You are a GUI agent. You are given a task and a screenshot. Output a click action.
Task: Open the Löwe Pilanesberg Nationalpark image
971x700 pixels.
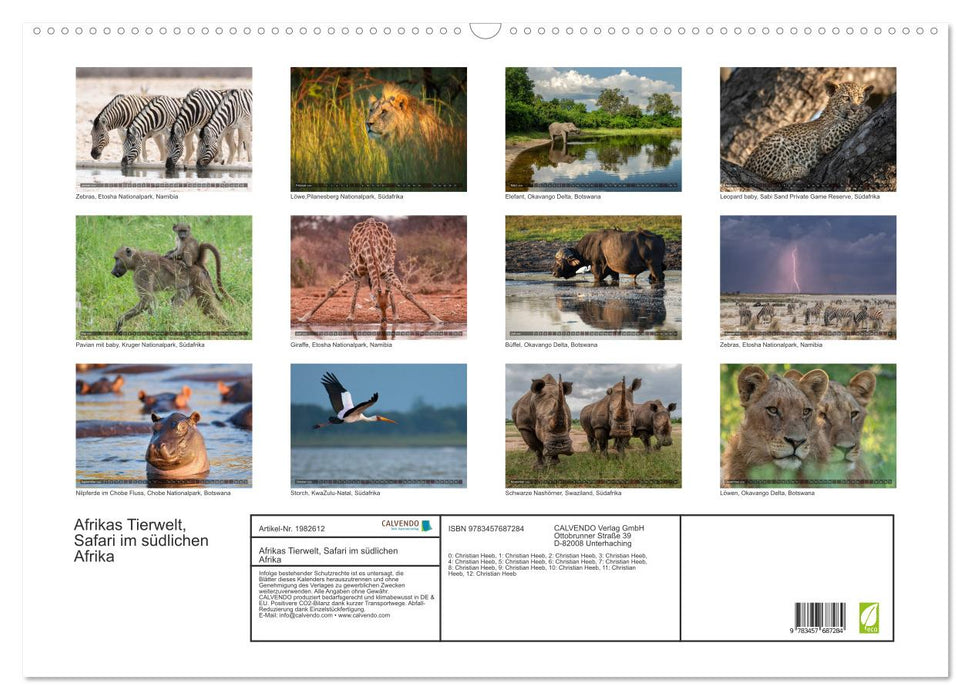click(x=379, y=128)
